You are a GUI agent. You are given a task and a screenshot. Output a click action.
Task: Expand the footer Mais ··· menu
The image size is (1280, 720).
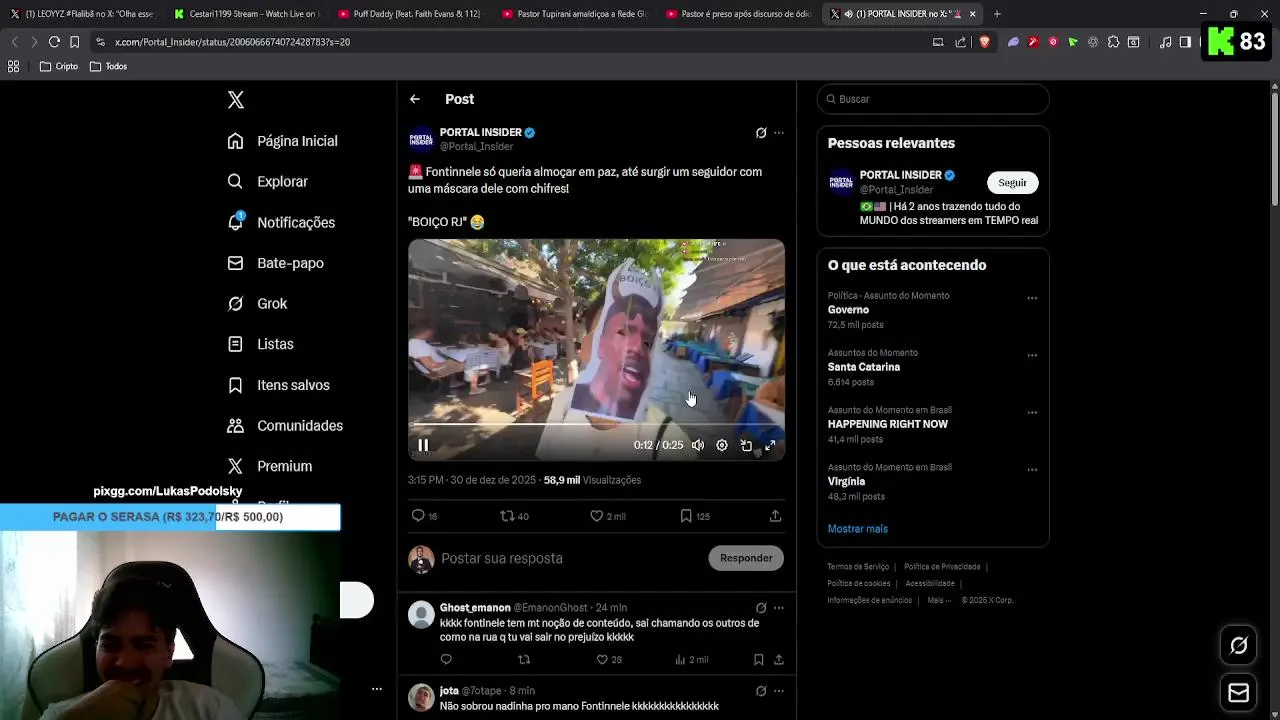tap(939, 600)
